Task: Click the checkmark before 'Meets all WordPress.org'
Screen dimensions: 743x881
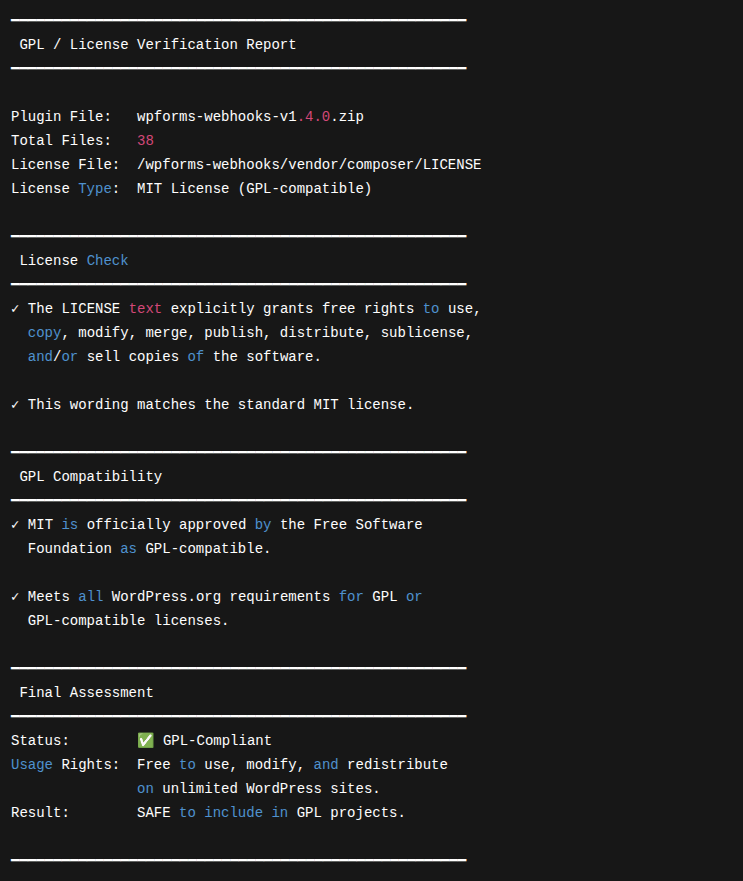Action: point(15,597)
